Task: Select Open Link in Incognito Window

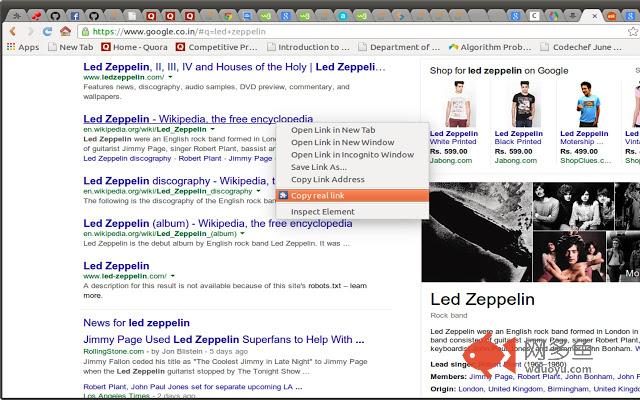Action: click(x=352, y=155)
